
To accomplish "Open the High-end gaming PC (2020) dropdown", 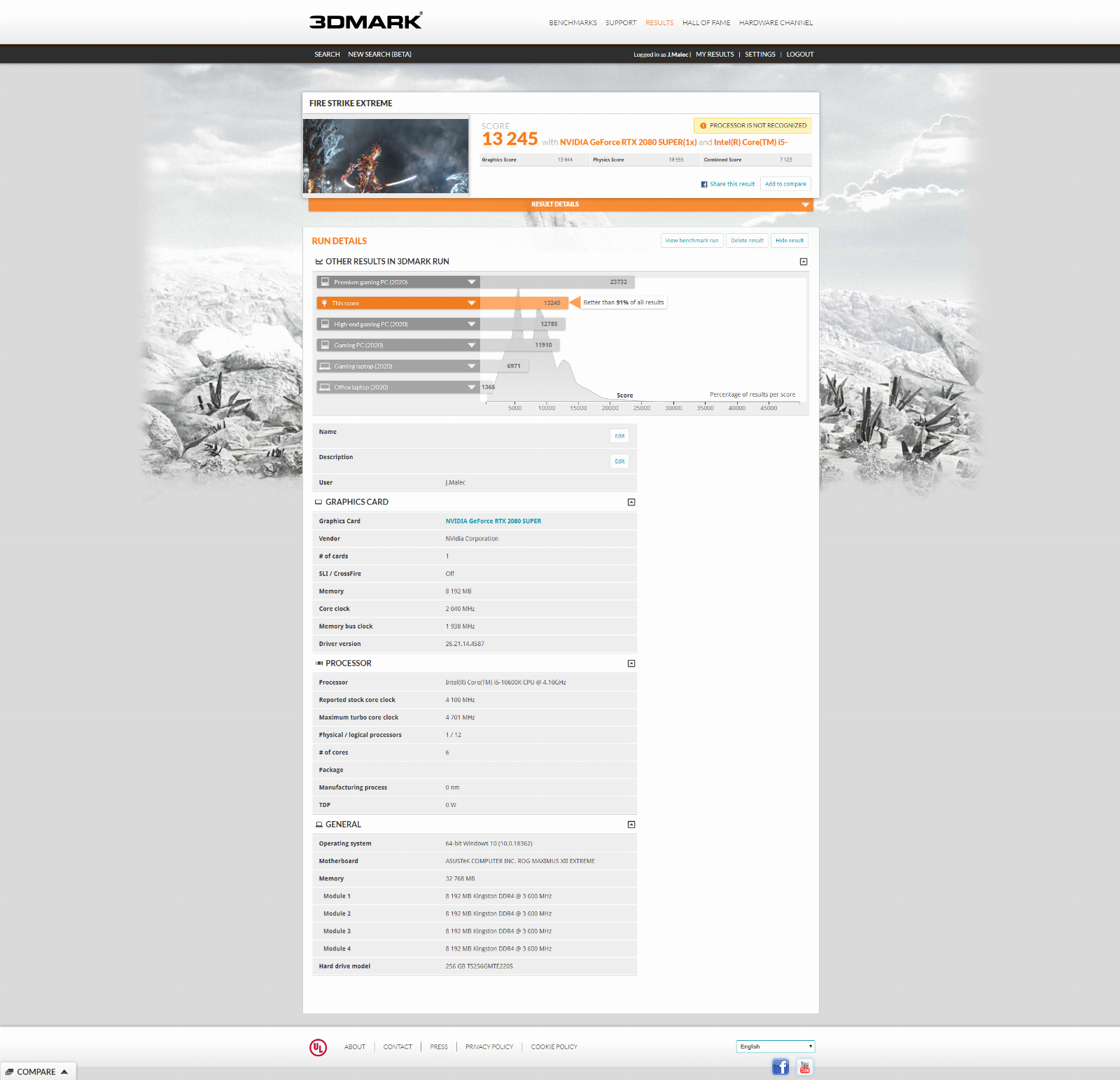I will tap(472, 324).
